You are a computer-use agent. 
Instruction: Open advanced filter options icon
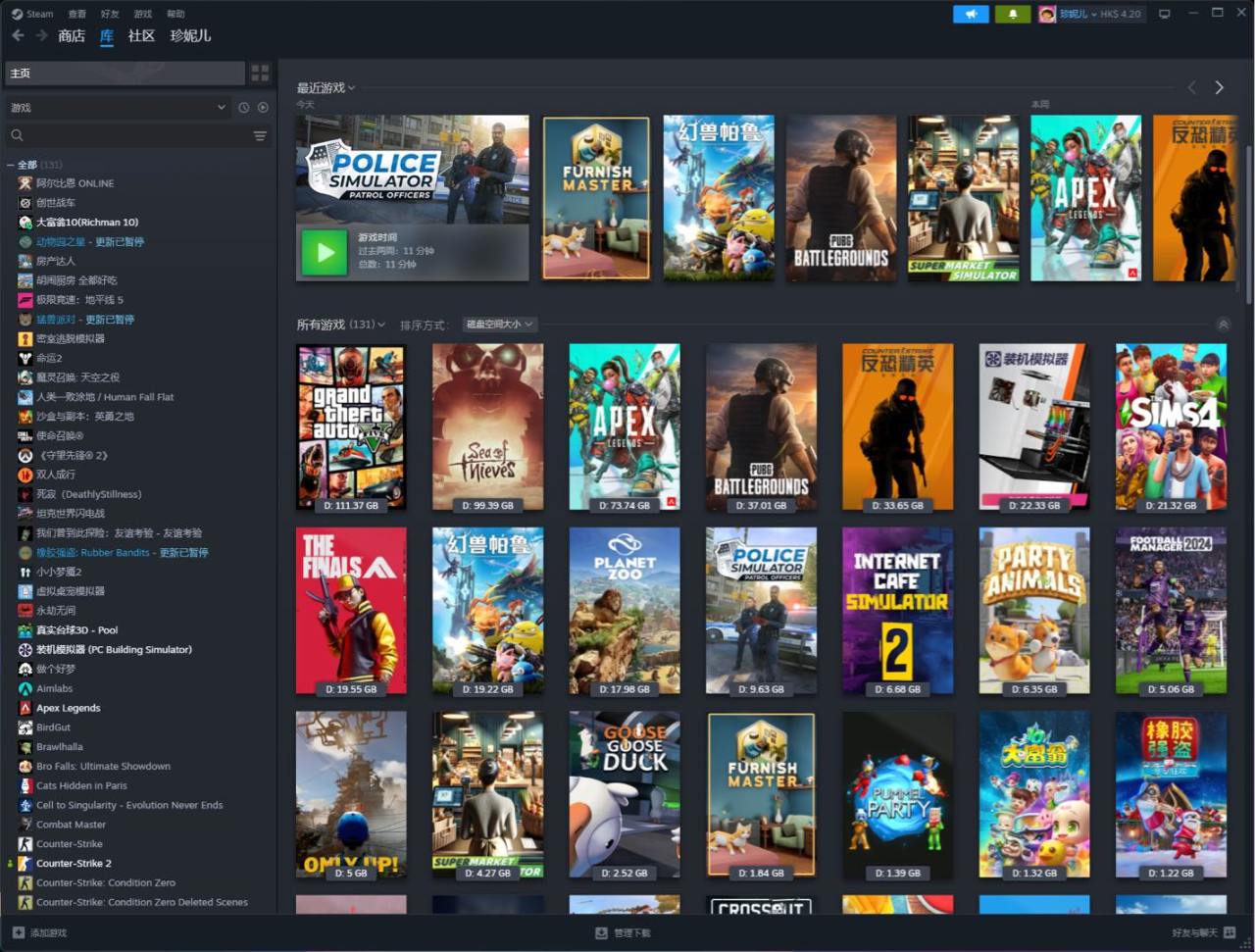coord(260,135)
